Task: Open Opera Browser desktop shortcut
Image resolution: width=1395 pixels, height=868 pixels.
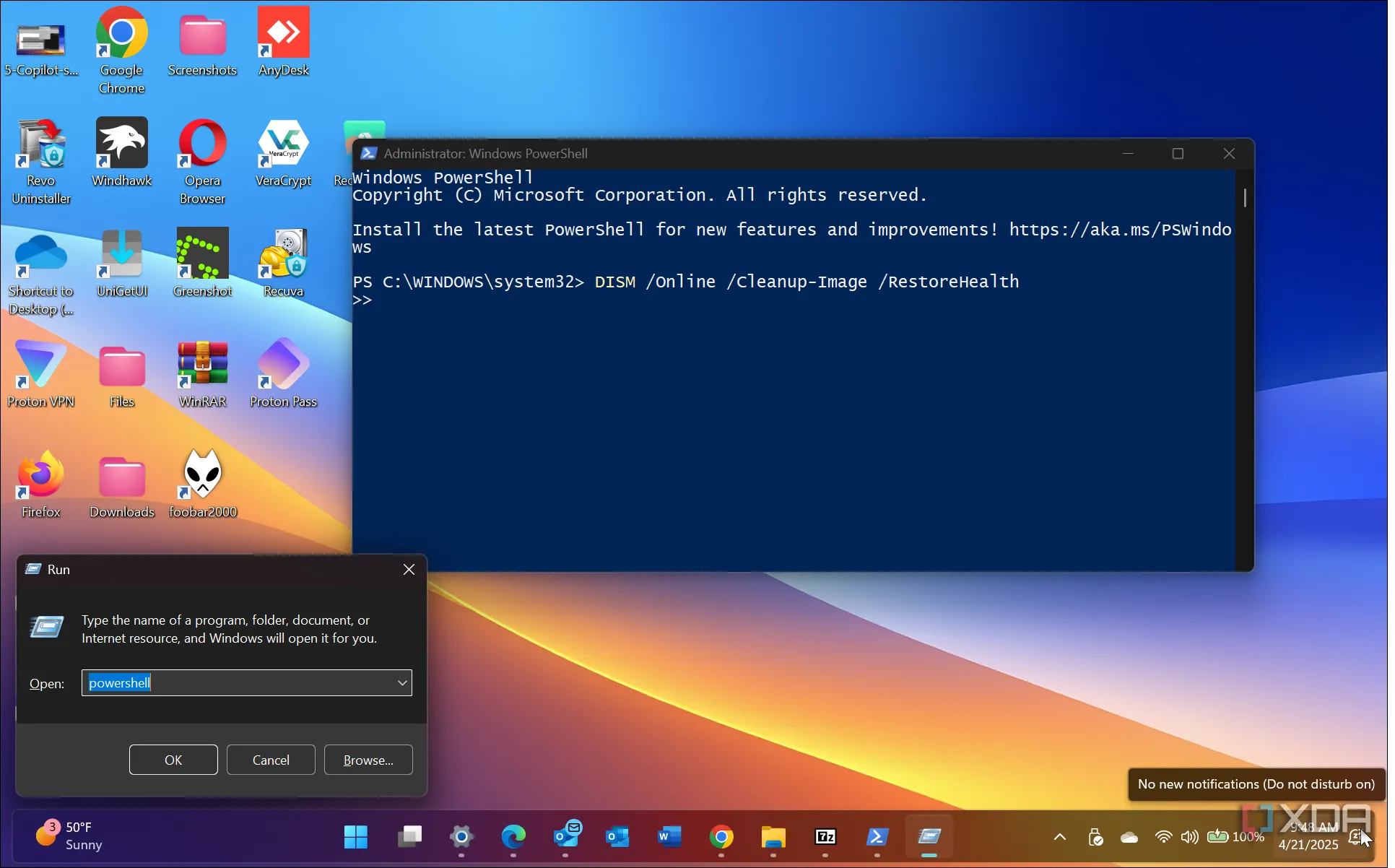Action: pos(202,162)
